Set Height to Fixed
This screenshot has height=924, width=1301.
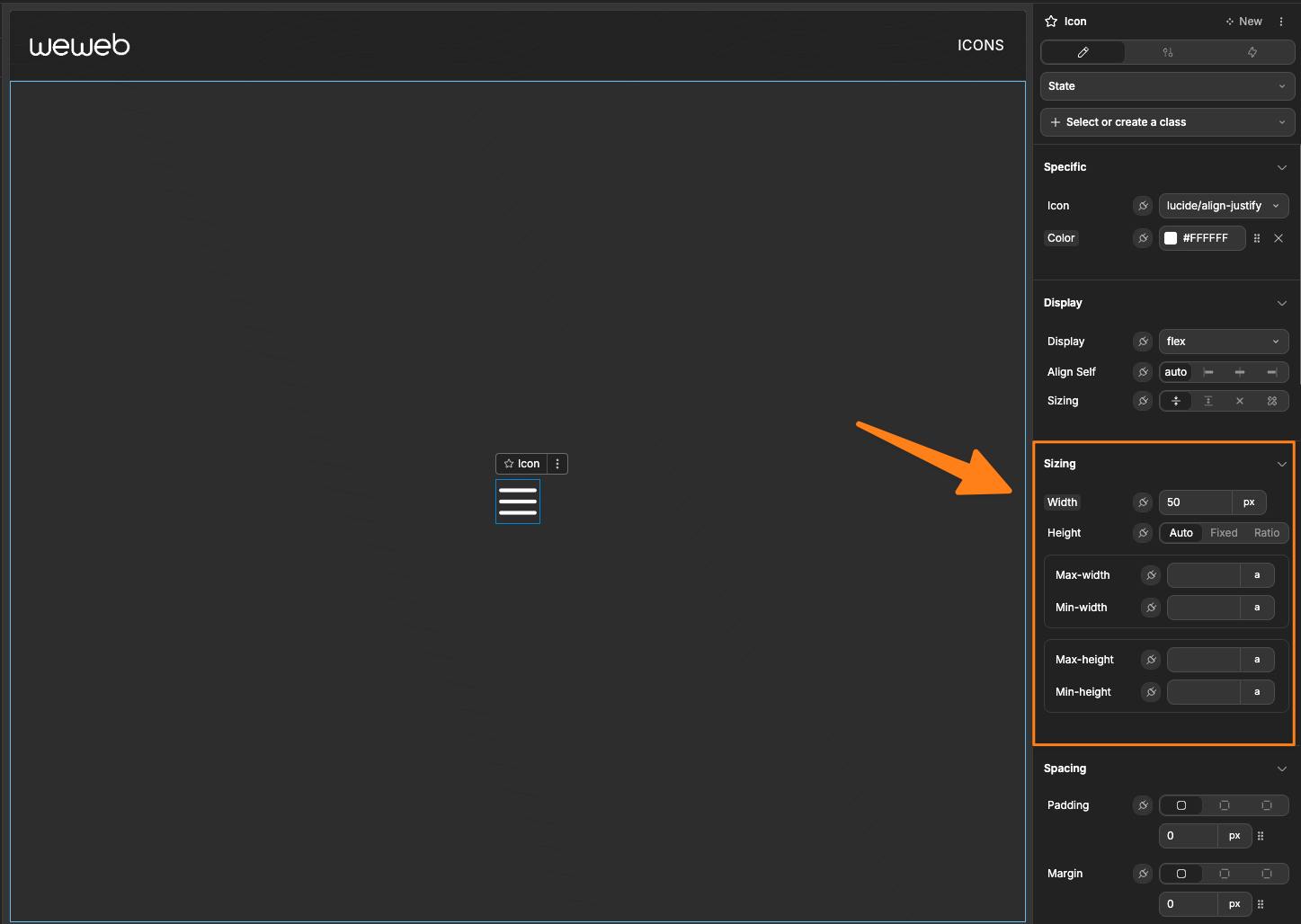tap(1223, 532)
